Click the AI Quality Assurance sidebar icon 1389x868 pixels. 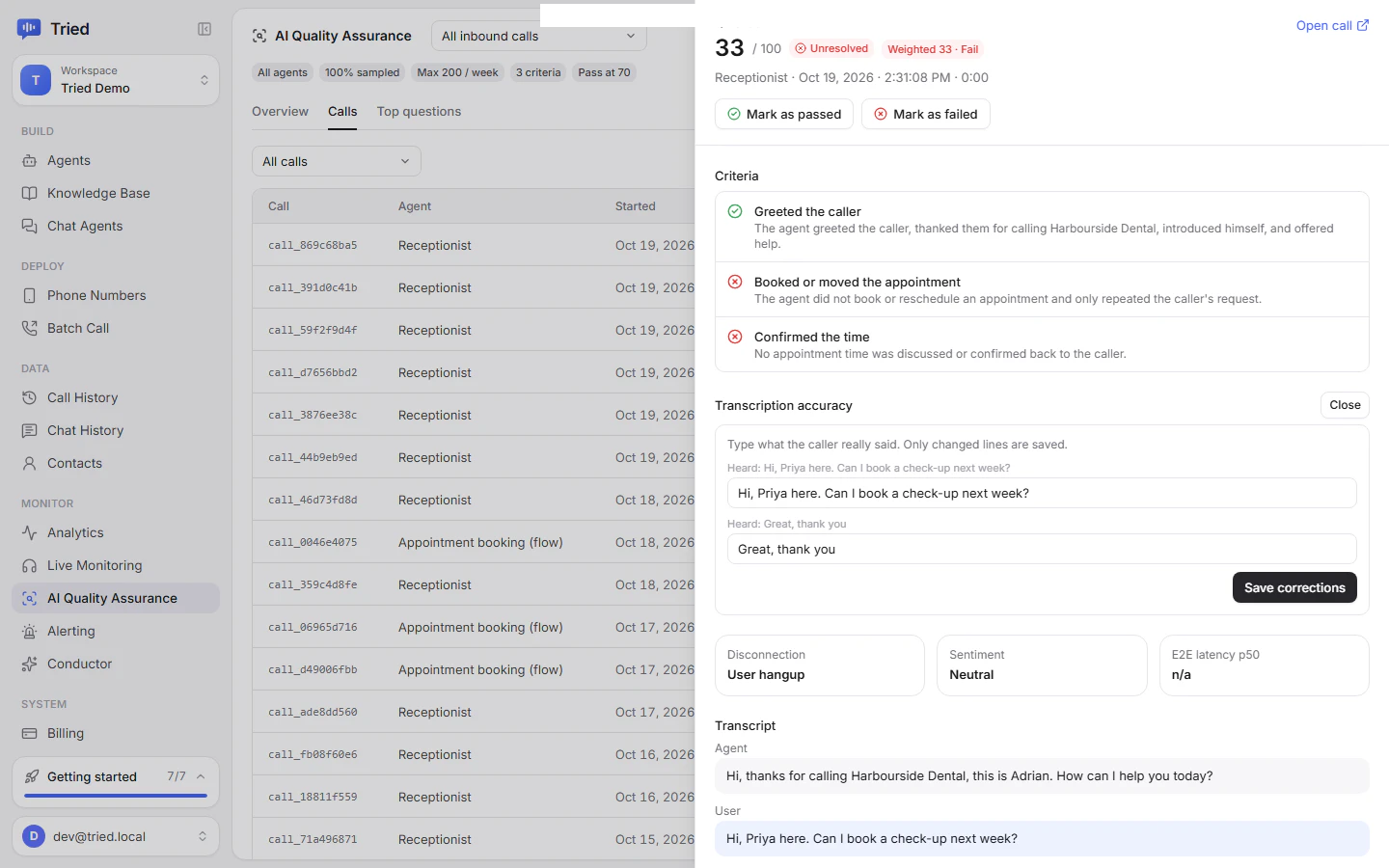[x=30, y=598]
